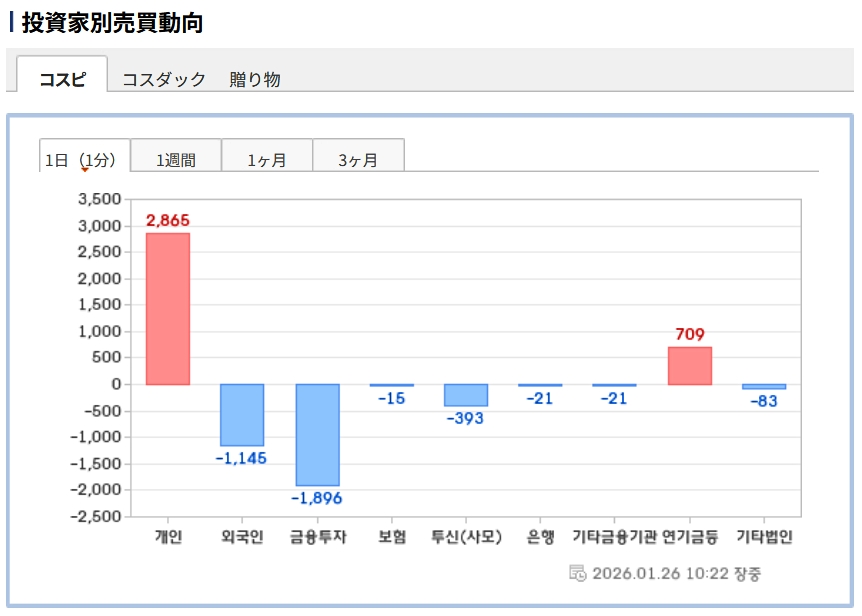This screenshot has width=862, height=616.
Task: Click the blue 외국인 bar showing -1,145
Action: click(x=242, y=414)
